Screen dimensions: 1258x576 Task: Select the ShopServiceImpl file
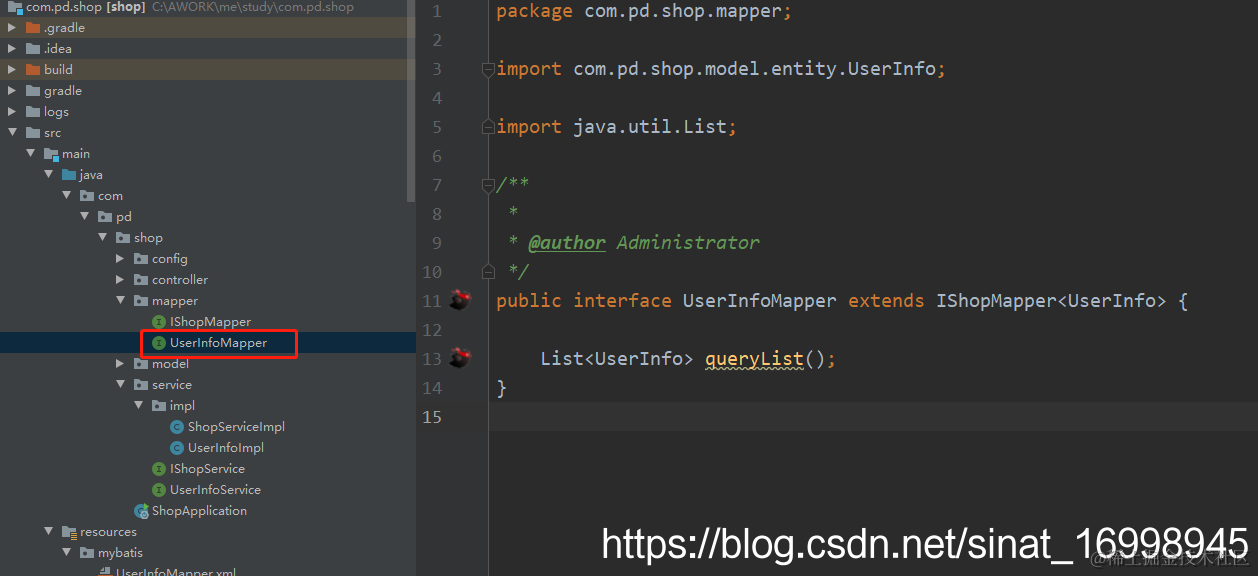236,427
